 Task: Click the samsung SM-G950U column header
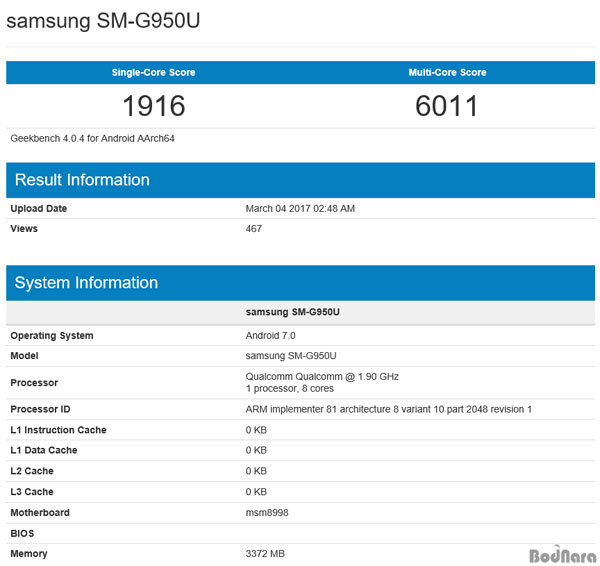[x=292, y=312]
